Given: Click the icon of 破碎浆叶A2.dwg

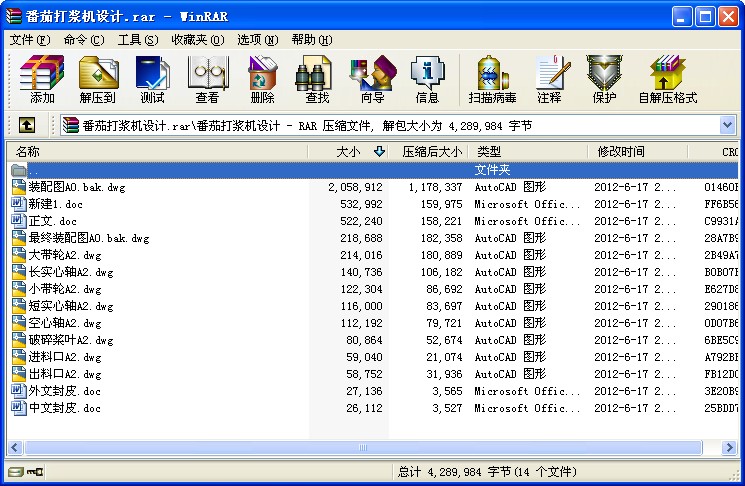Looking at the screenshot, I should pyautogui.click(x=19, y=340).
